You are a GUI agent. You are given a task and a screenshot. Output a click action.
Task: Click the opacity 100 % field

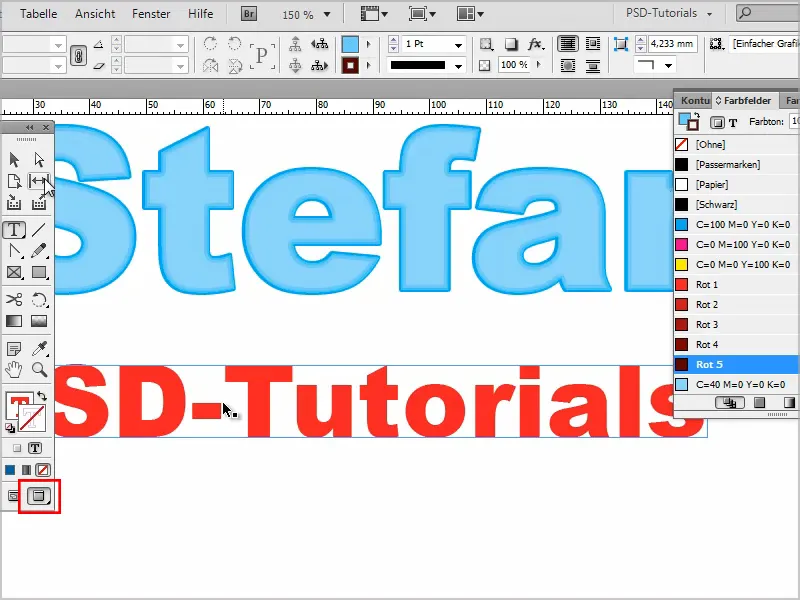(x=513, y=65)
